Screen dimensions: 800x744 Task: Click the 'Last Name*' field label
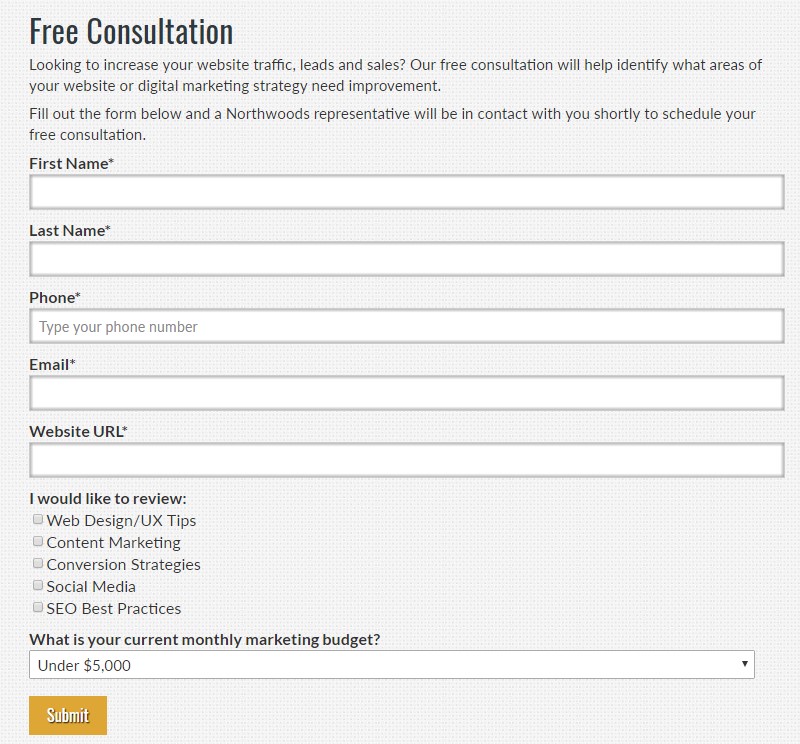(70, 231)
